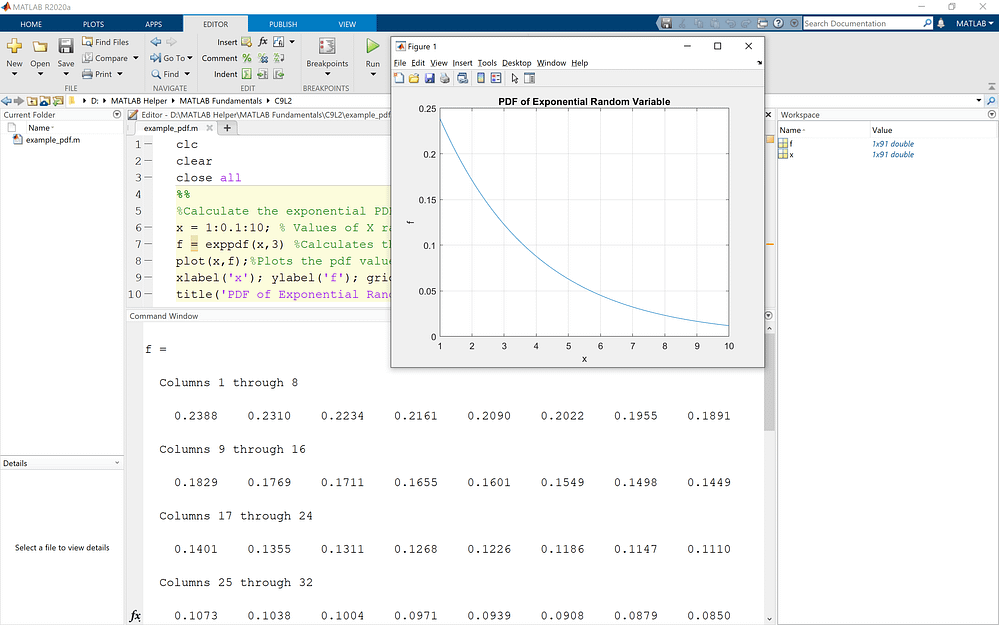Click the plus to add new editor tab
This screenshot has height=625, width=999.
pyautogui.click(x=227, y=128)
